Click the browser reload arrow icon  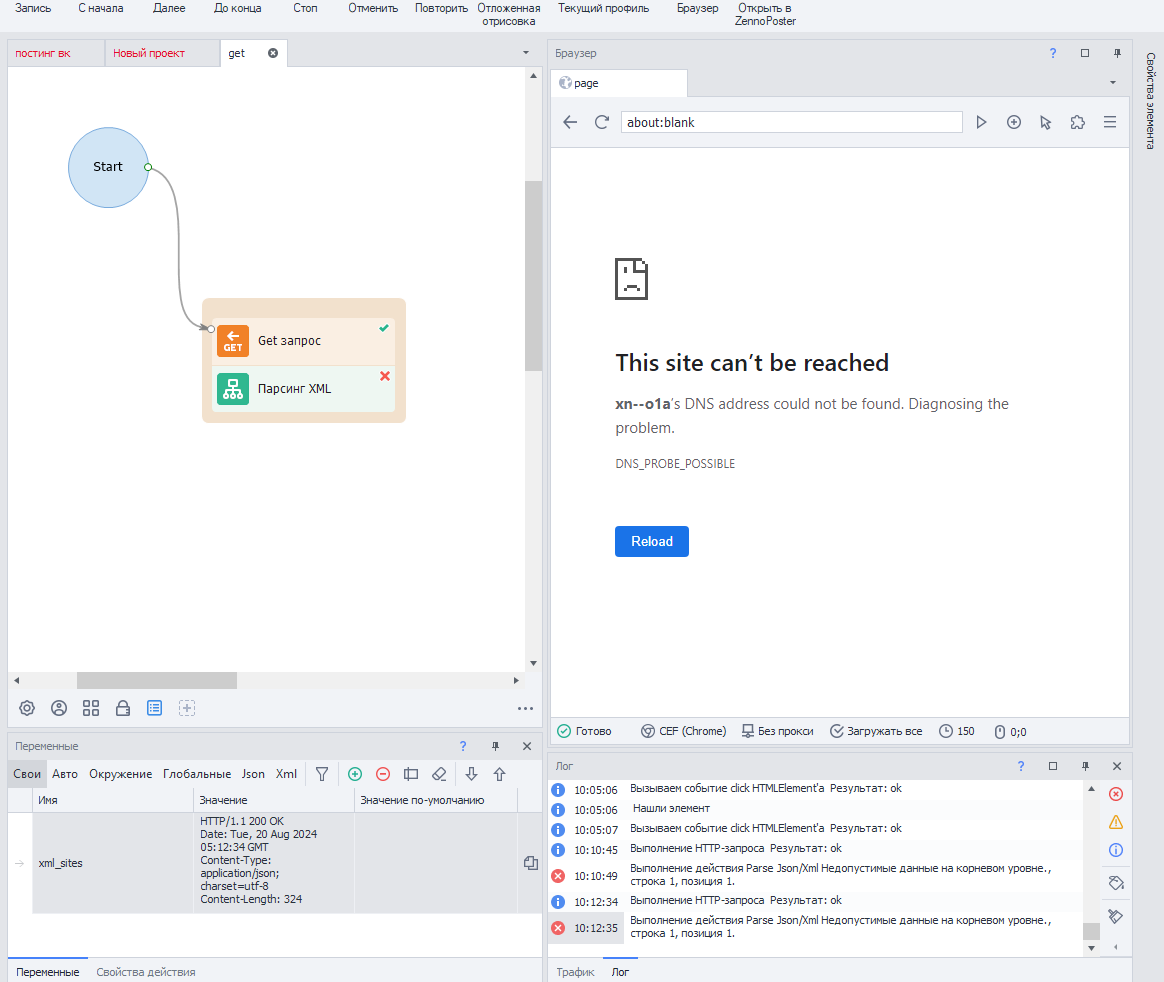click(602, 122)
